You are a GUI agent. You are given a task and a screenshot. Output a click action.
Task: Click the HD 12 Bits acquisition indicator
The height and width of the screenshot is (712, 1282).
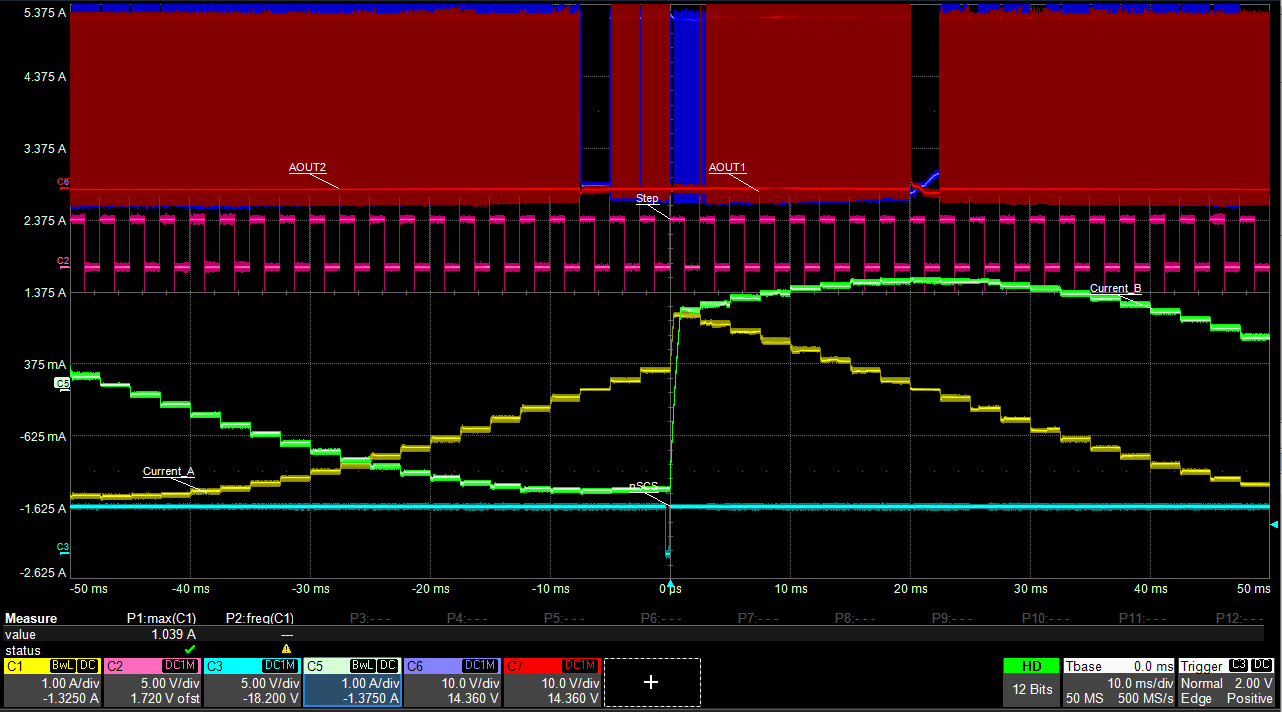1031,673
